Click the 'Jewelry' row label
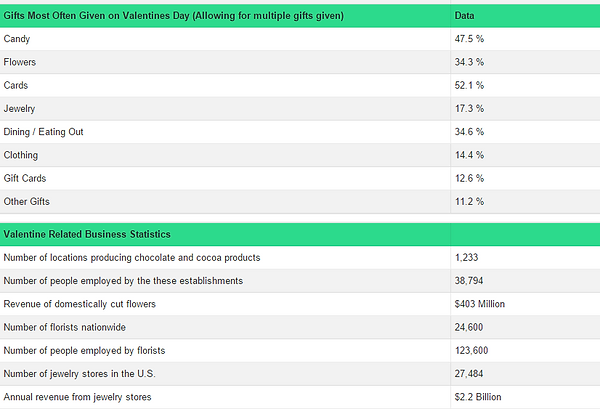Image resolution: width=600 pixels, height=409 pixels. pyautogui.click(x=19, y=109)
